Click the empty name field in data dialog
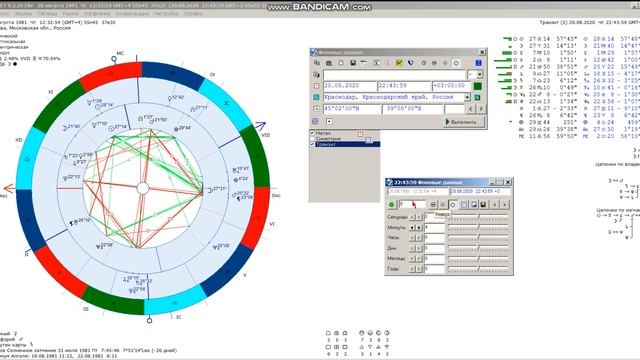640x360 pixels. pyautogui.click(x=394, y=75)
